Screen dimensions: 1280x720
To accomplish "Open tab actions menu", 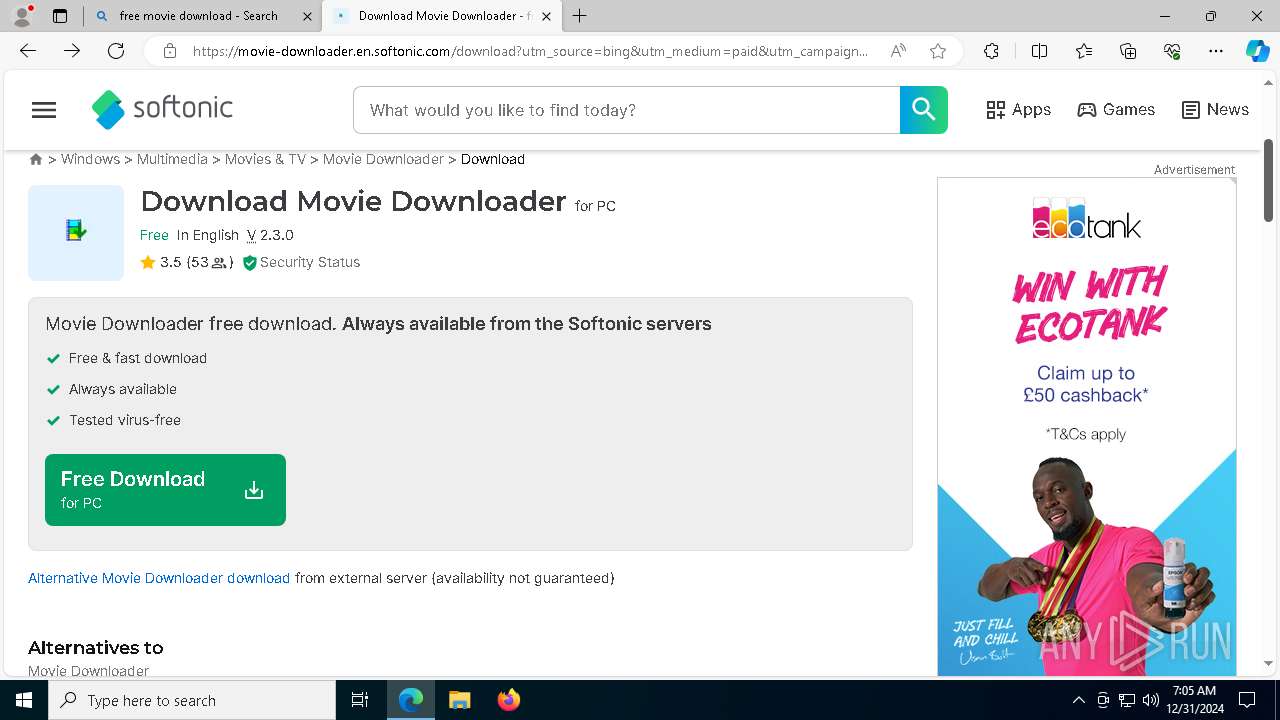I will tap(60, 16).
